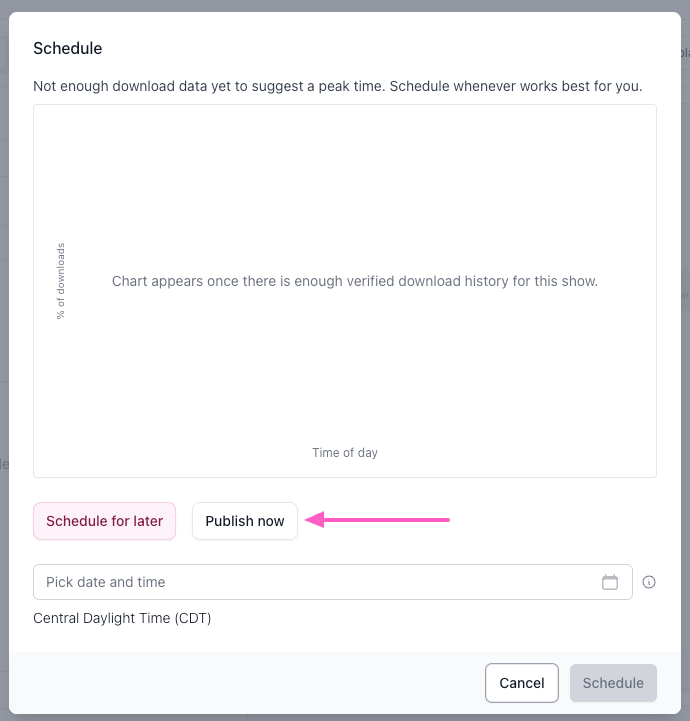Click the "Time of day" axis label
This screenshot has height=721, width=690.
pyautogui.click(x=345, y=453)
